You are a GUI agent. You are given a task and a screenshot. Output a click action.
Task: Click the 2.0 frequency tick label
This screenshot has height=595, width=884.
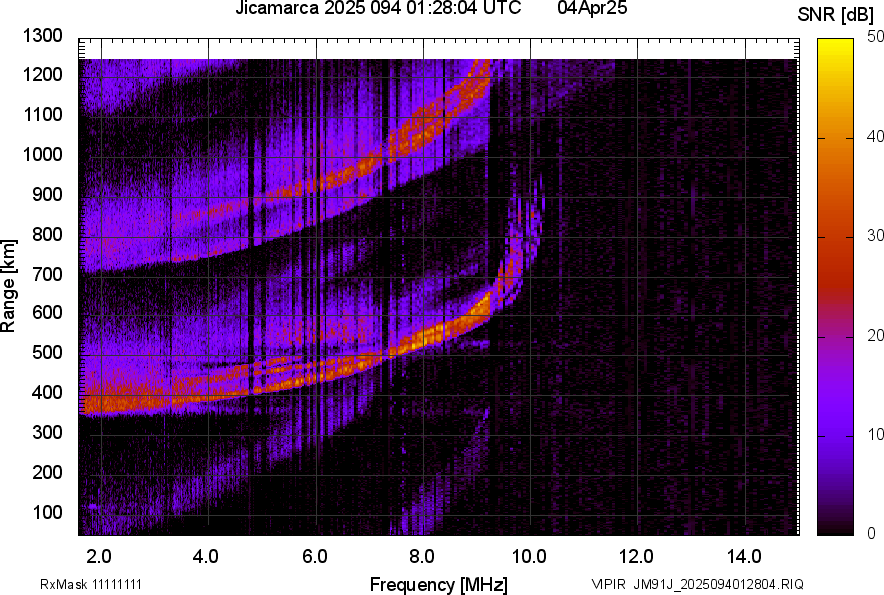click(x=99, y=557)
